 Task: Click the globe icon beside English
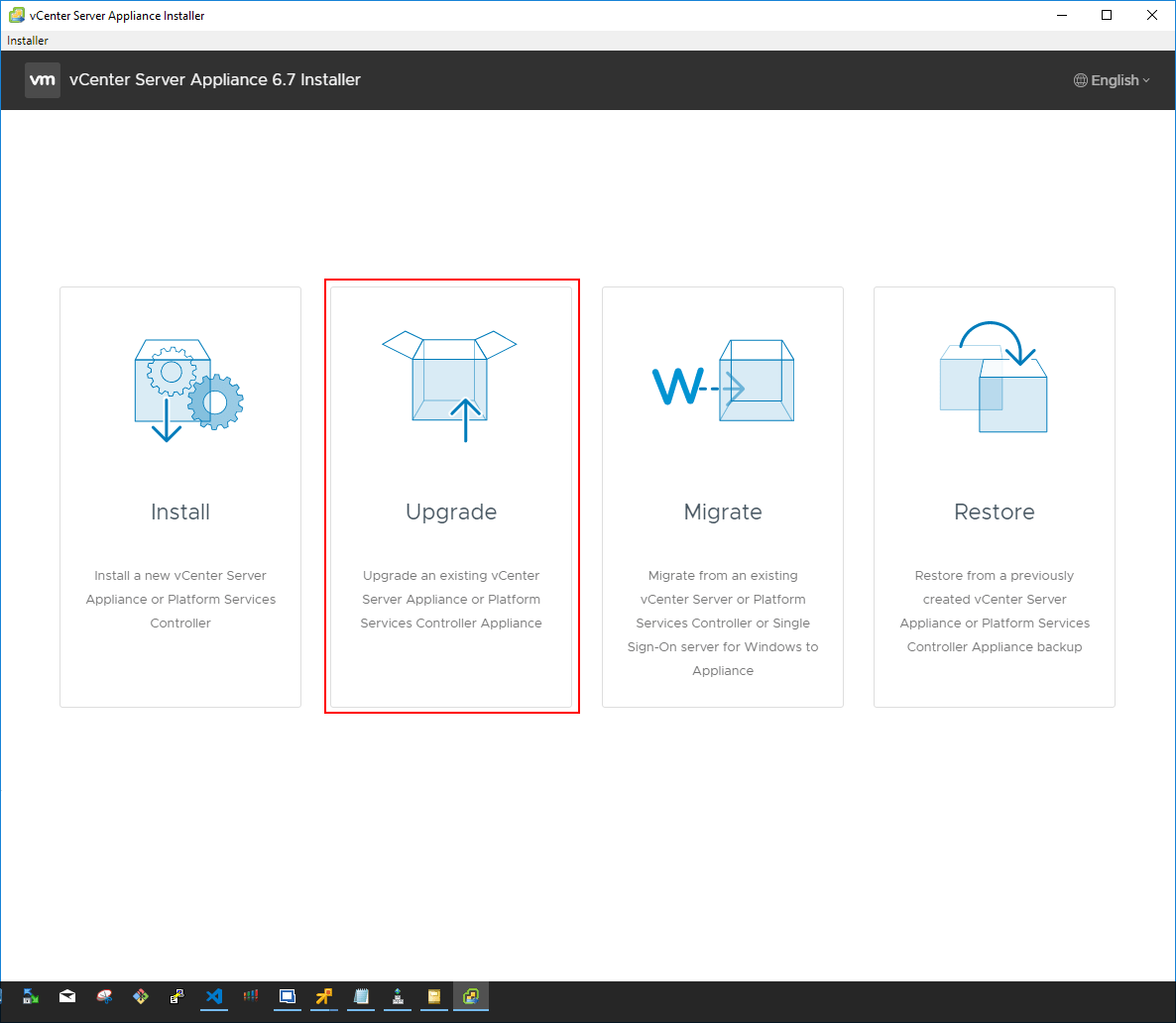coord(1080,80)
